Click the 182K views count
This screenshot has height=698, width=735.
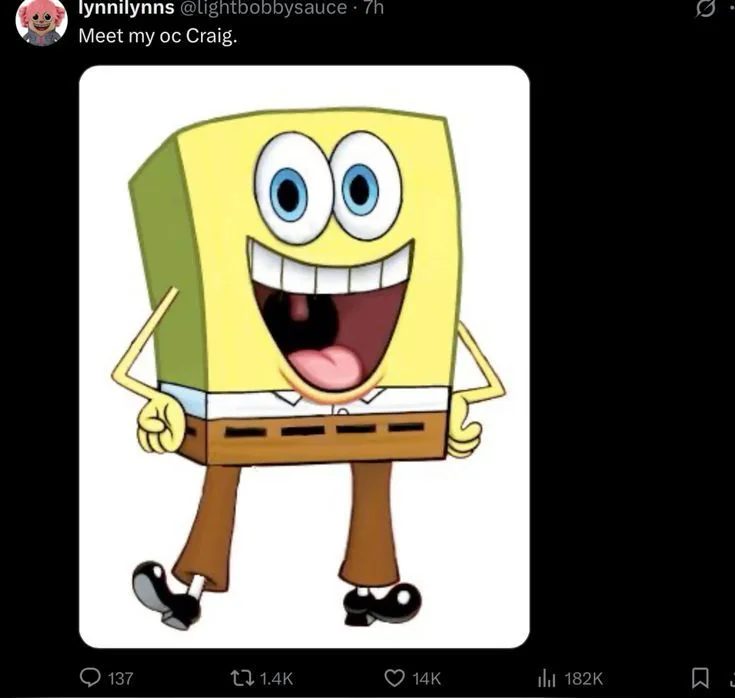[x=584, y=678]
